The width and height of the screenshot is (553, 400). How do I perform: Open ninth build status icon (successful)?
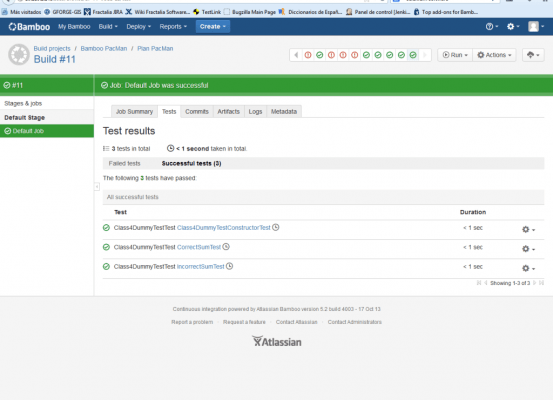[401, 55]
